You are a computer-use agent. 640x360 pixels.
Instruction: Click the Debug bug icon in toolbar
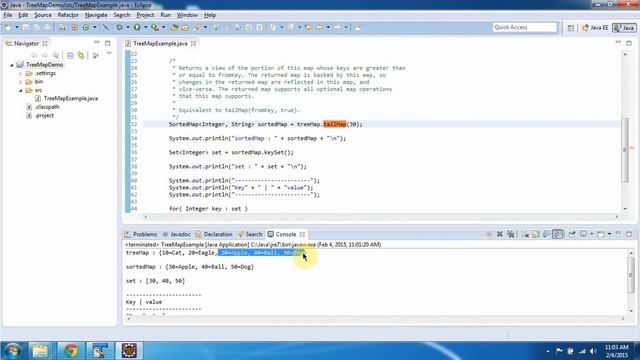pos(120,27)
